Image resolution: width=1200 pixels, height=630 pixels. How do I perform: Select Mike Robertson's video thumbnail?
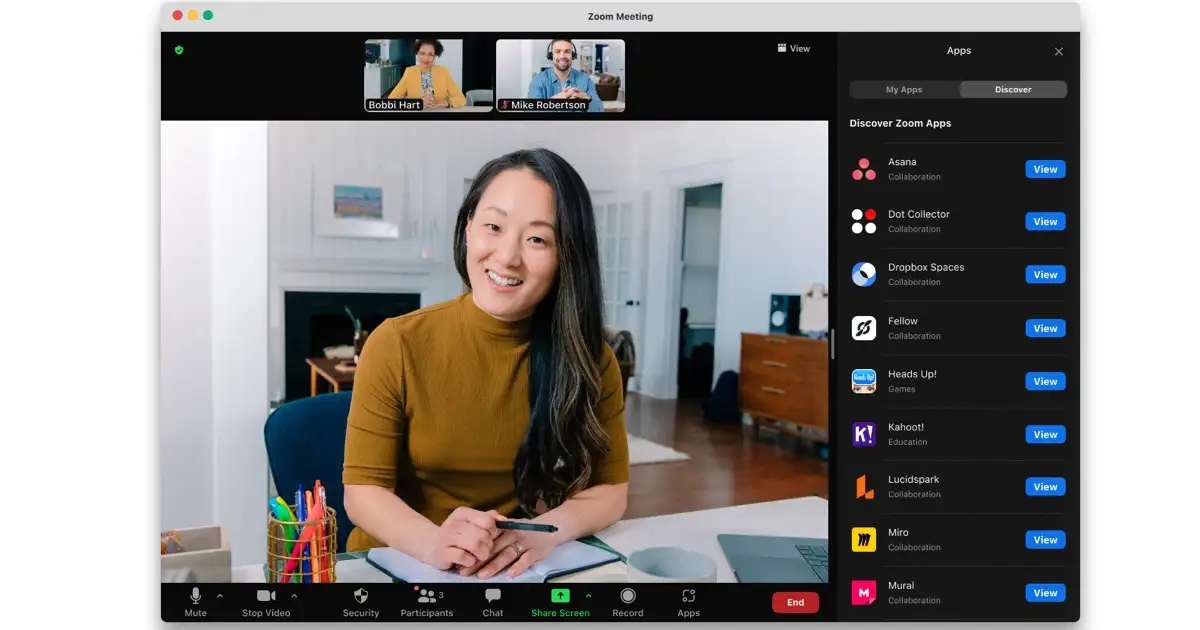click(x=560, y=75)
